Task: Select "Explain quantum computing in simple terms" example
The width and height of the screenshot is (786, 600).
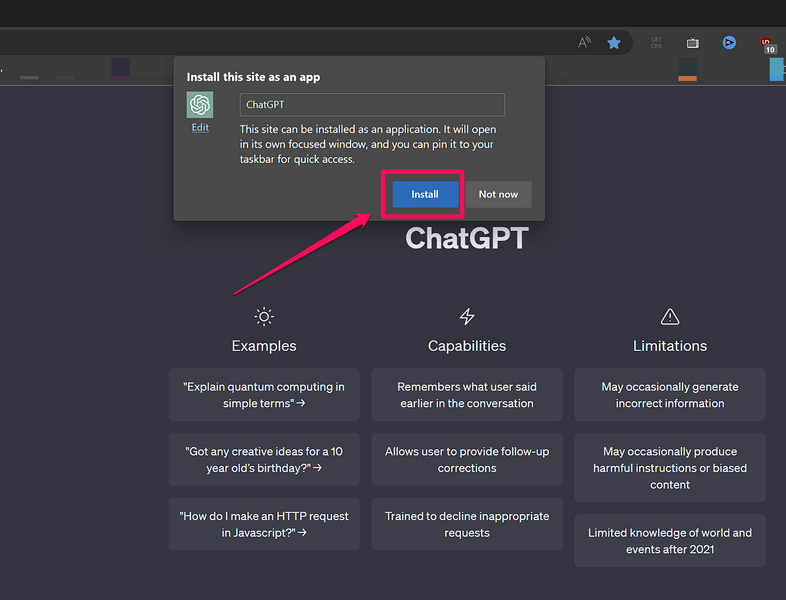Action: 264,395
